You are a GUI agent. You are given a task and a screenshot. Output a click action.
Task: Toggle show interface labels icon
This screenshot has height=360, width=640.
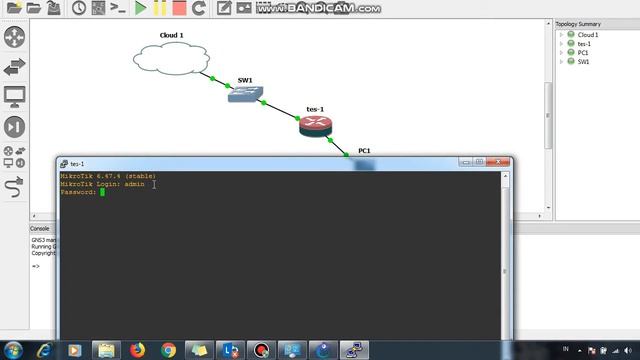point(98,8)
